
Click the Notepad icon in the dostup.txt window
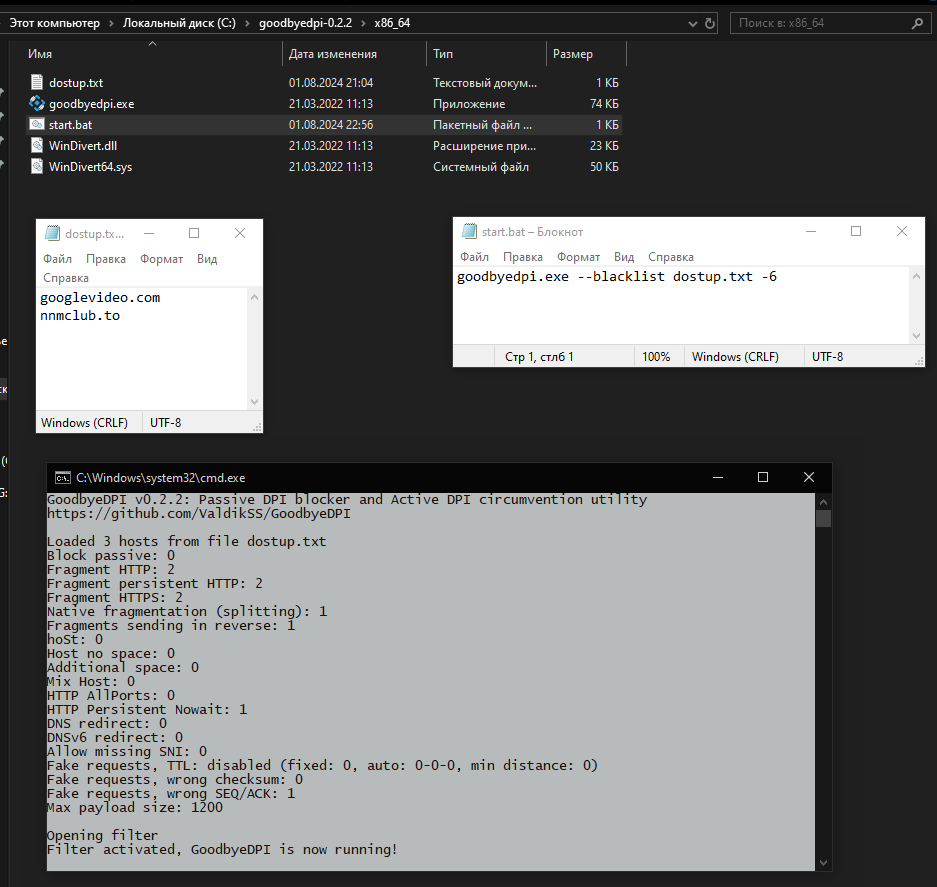click(53, 233)
